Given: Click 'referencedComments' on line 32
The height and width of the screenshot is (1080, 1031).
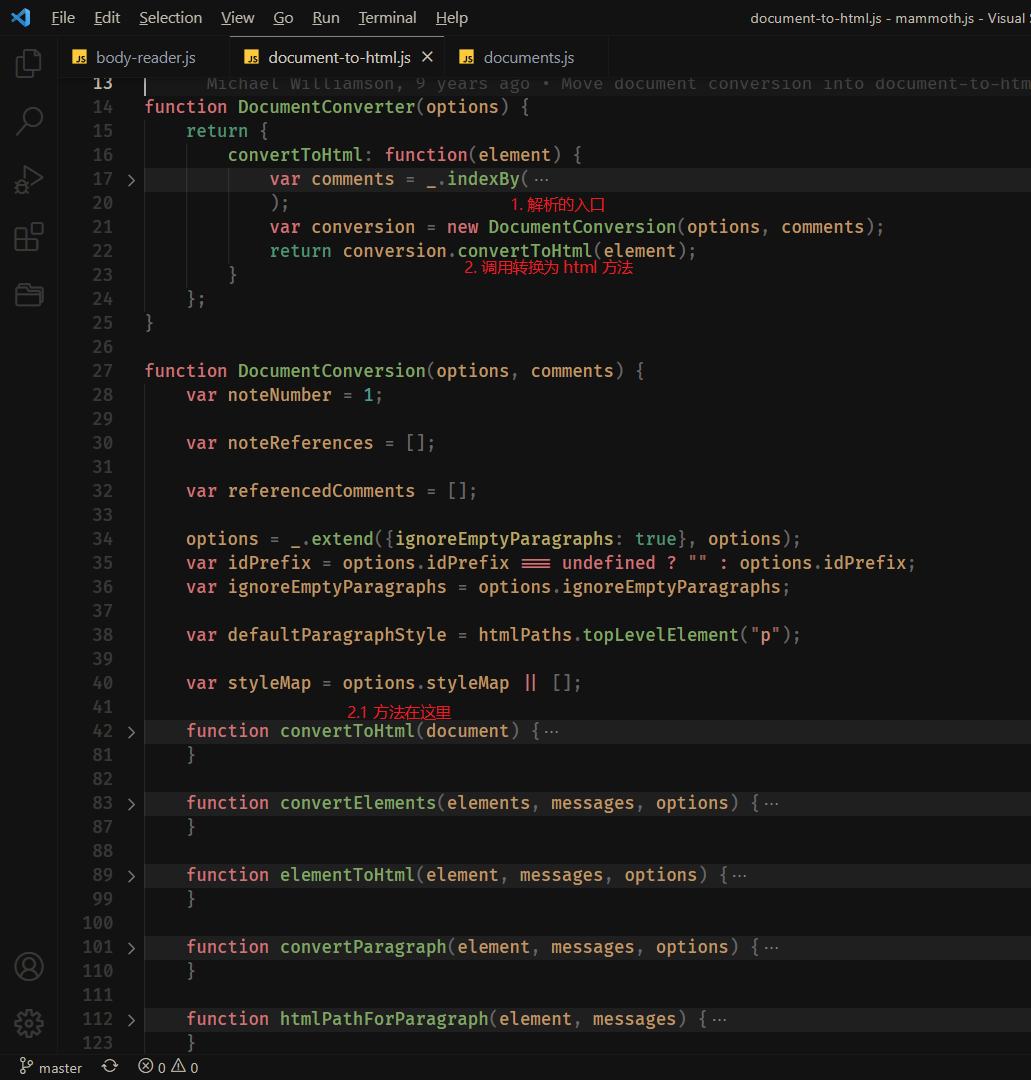Looking at the screenshot, I should 321,491.
